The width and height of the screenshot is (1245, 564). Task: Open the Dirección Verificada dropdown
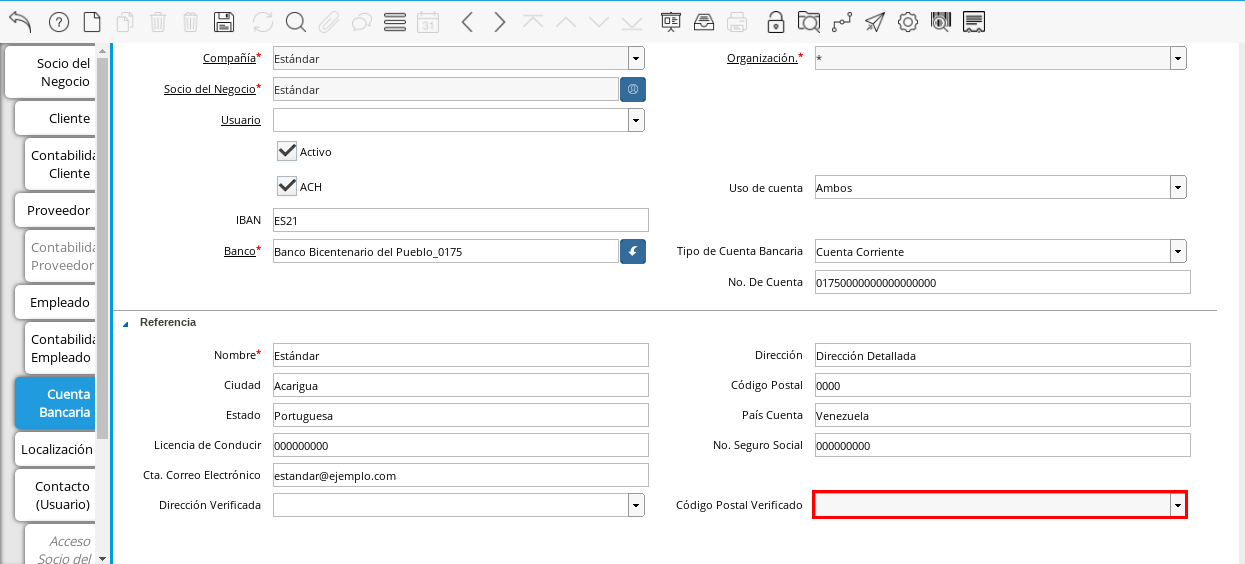click(636, 505)
